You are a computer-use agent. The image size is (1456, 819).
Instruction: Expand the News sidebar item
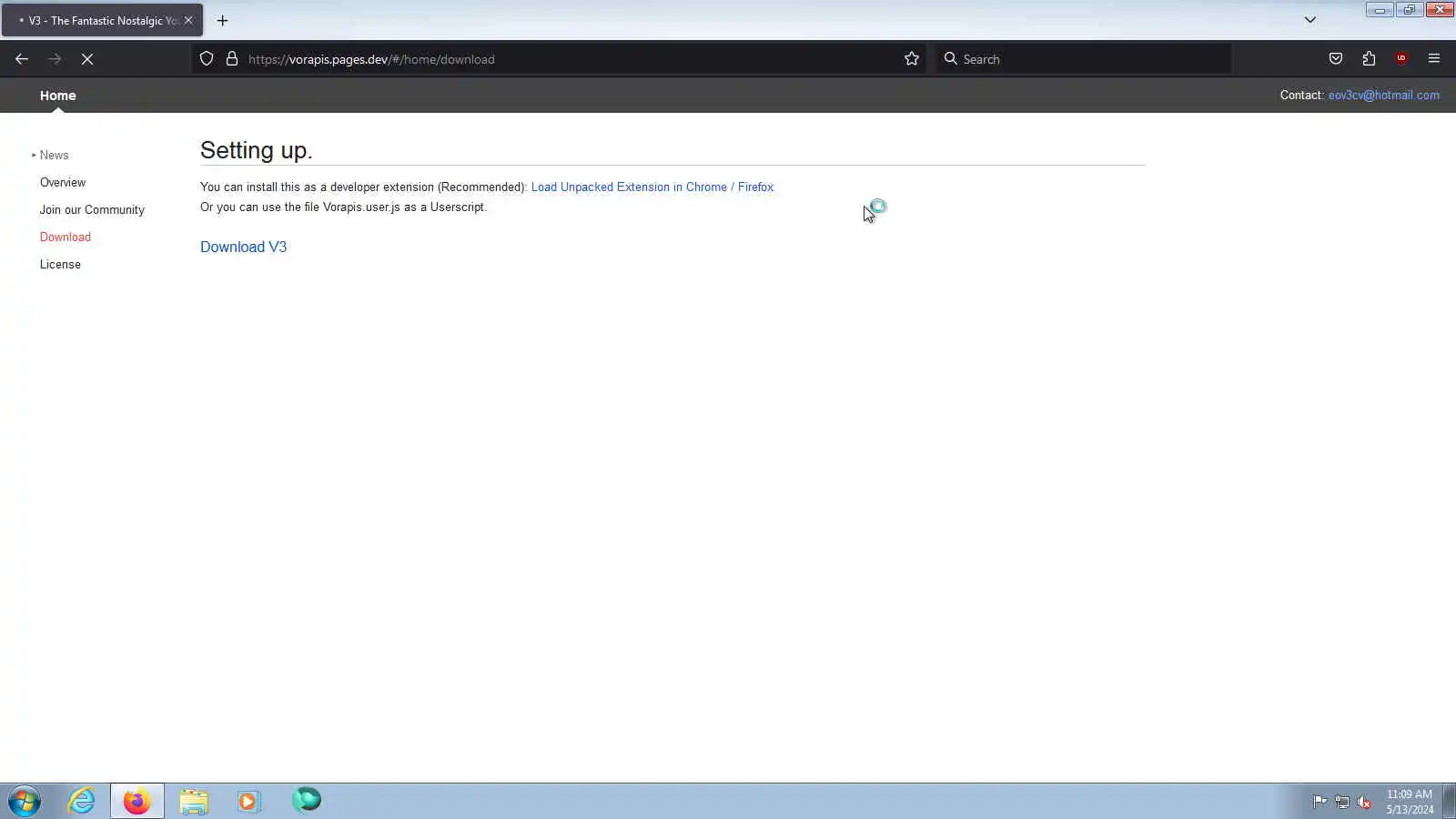(54, 156)
